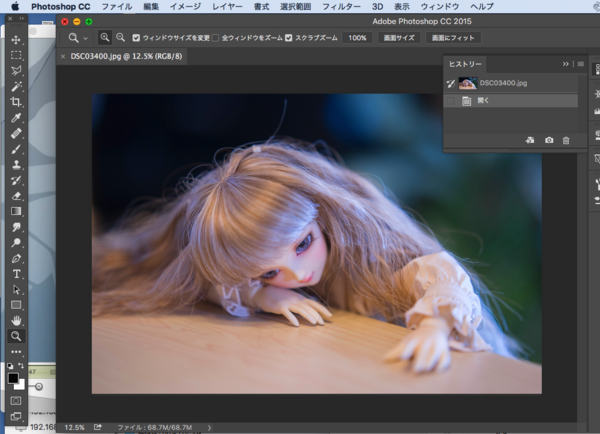Viewport: 600px width, 434px height.
Task: Open the Edit Toolbar three-dots menu
Action: [x=16, y=352]
